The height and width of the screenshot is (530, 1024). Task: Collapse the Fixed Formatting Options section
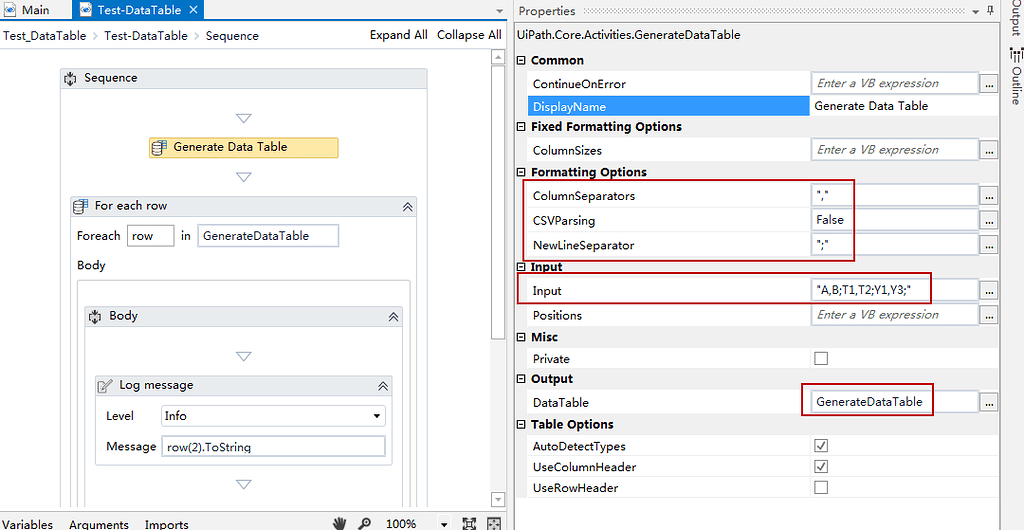click(x=521, y=127)
